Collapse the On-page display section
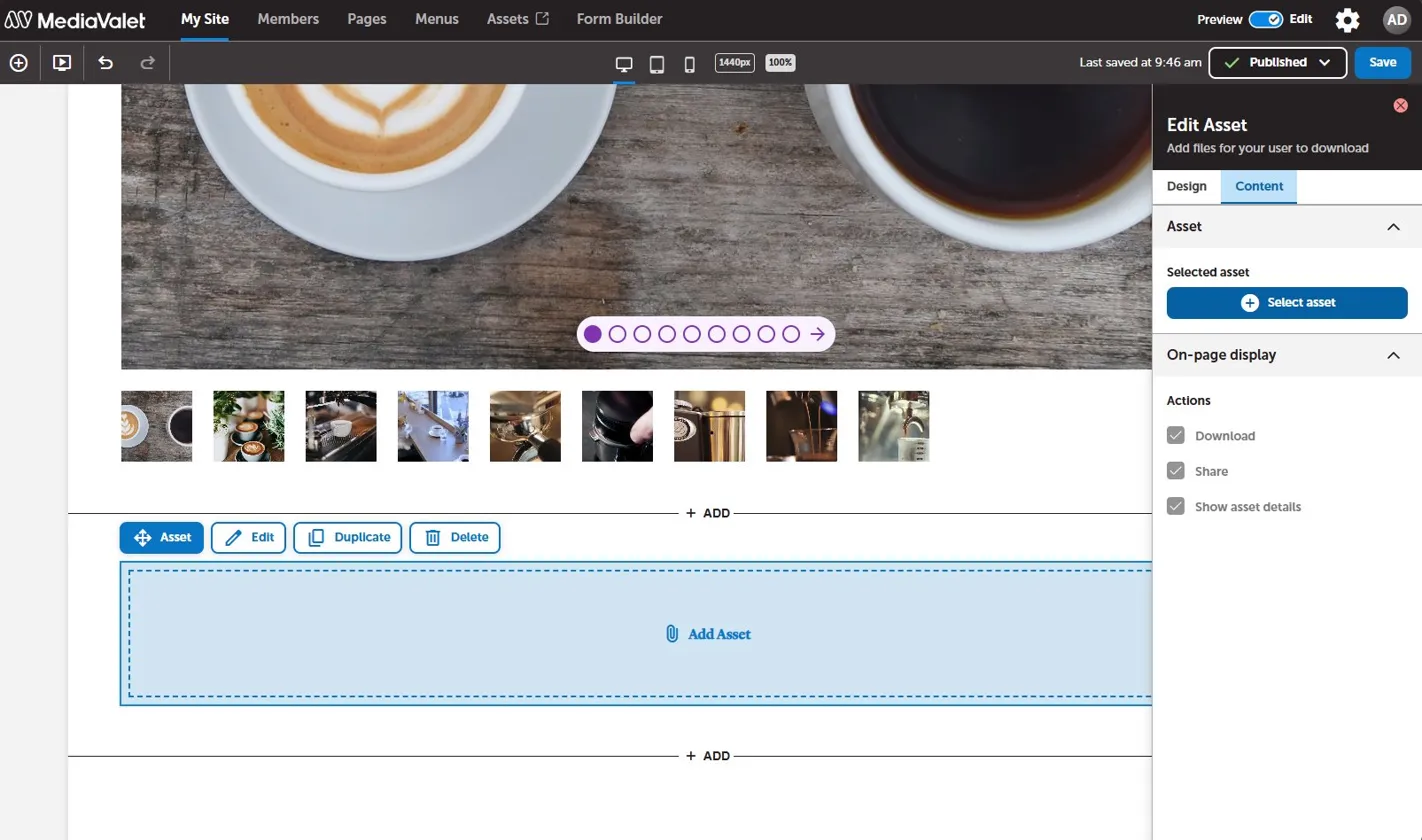Image resolution: width=1422 pixels, height=840 pixels. point(1393,355)
